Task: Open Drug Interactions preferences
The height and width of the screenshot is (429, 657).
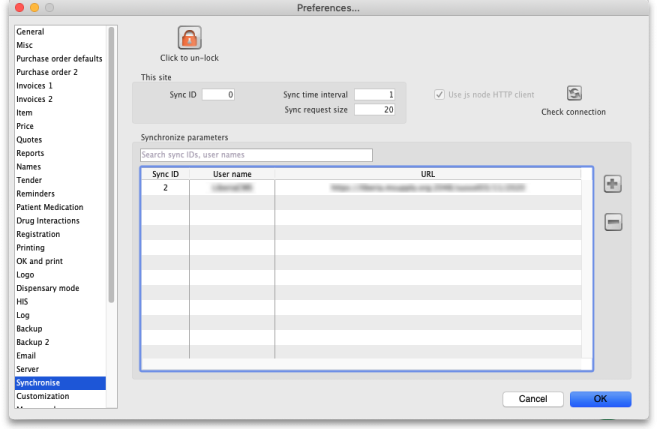Action: tap(48, 221)
